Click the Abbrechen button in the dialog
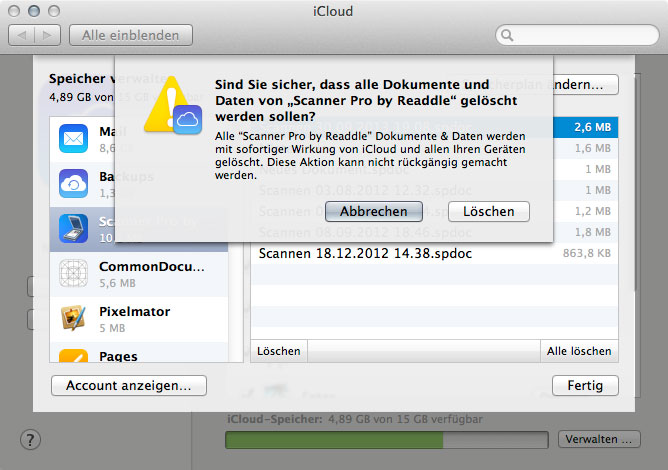668x470 pixels. 374,211
